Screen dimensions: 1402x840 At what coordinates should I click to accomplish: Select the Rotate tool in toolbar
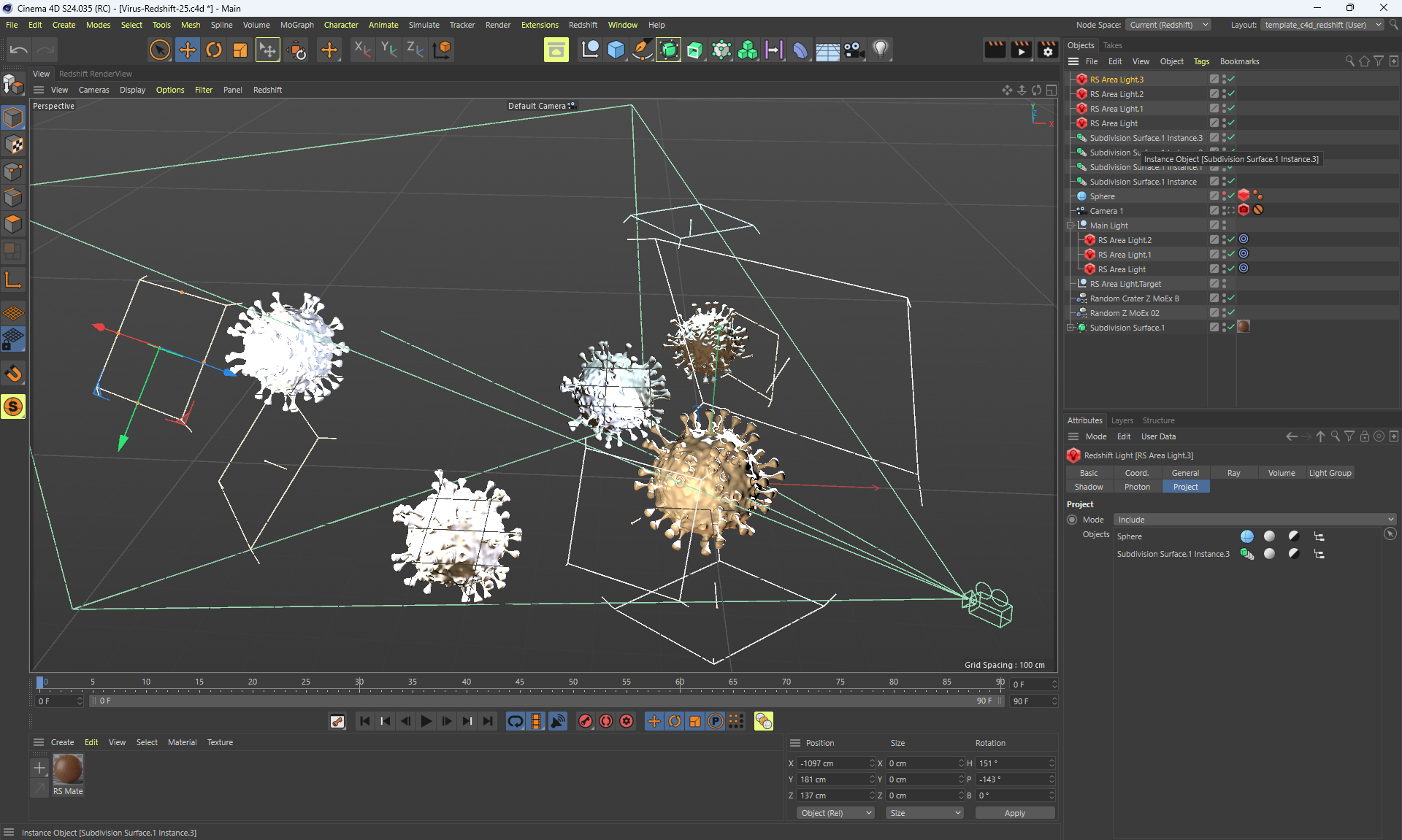(x=214, y=50)
